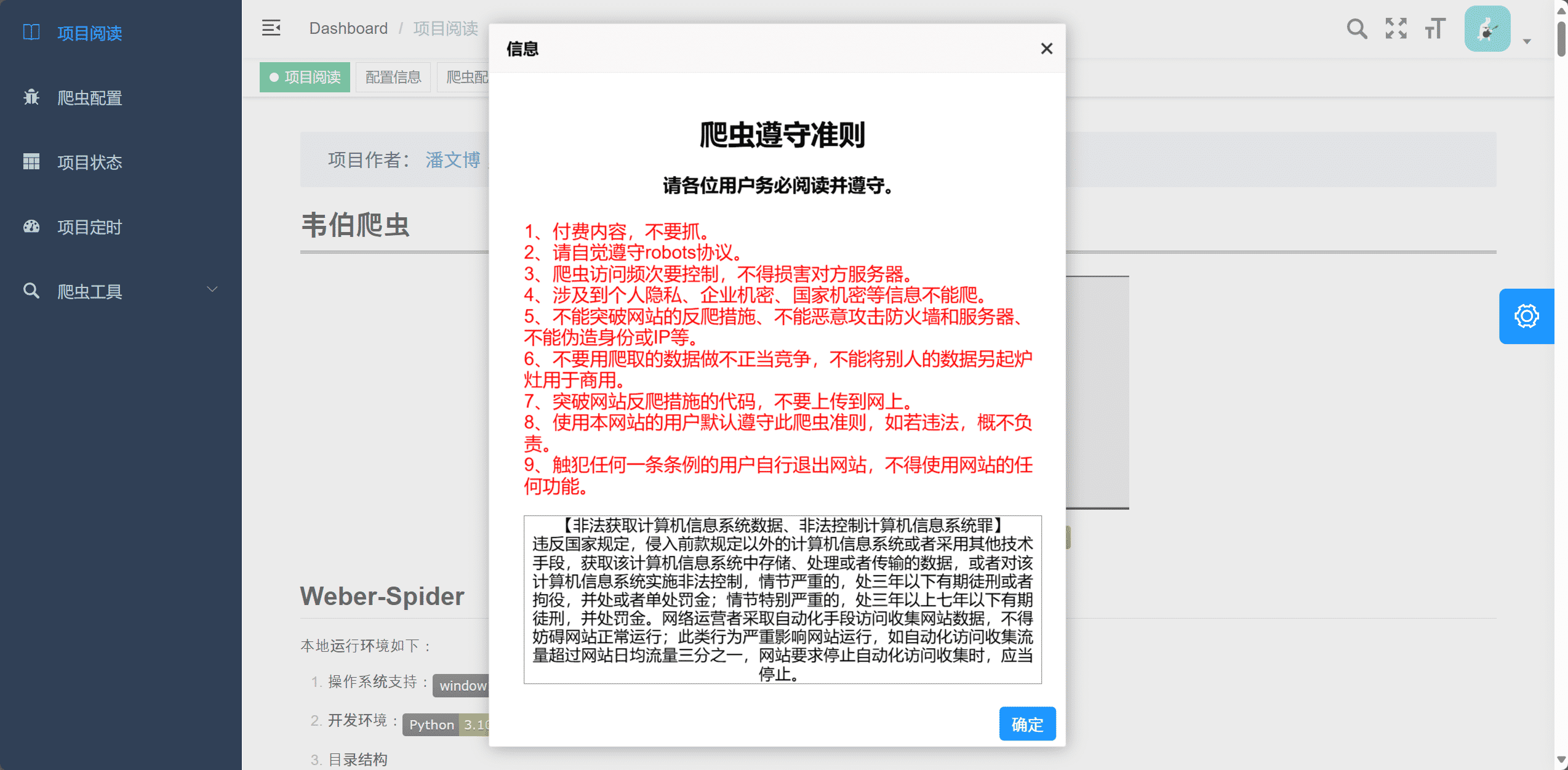The image size is (1568, 770).
Task: Open the header search icon
Action: point(1356,28)
